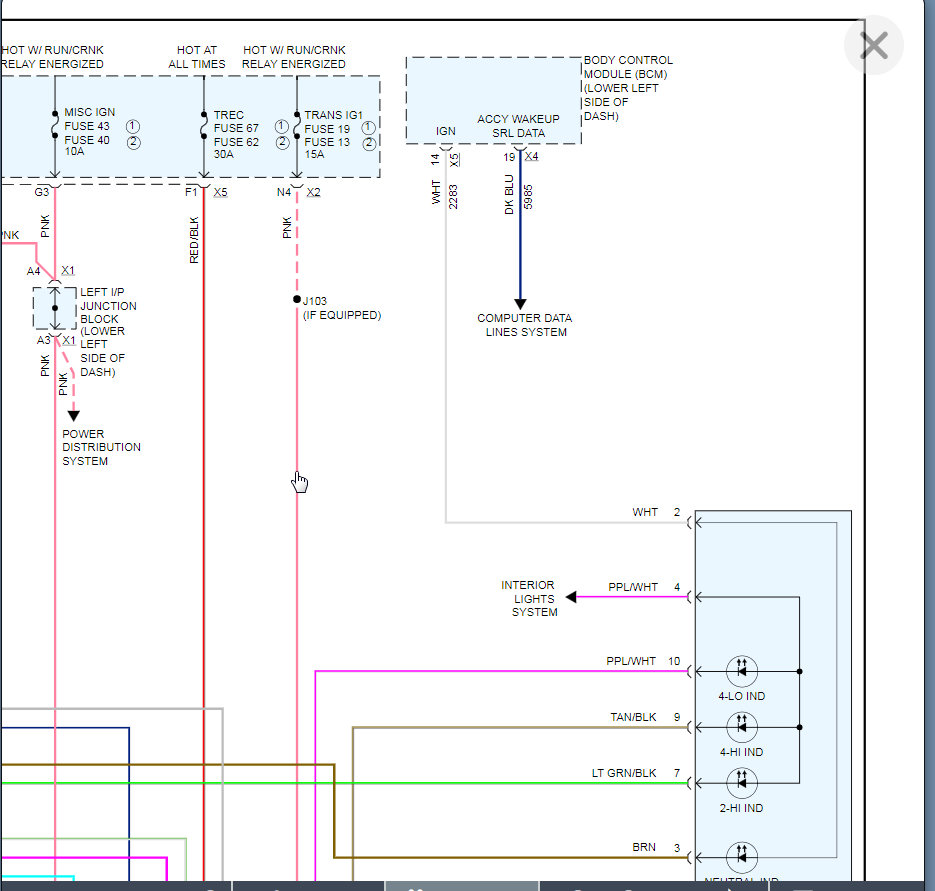Click the 'PPL/WHT' pin 10 label
This screenshot has width=935, height=891.
pos(631,661)
